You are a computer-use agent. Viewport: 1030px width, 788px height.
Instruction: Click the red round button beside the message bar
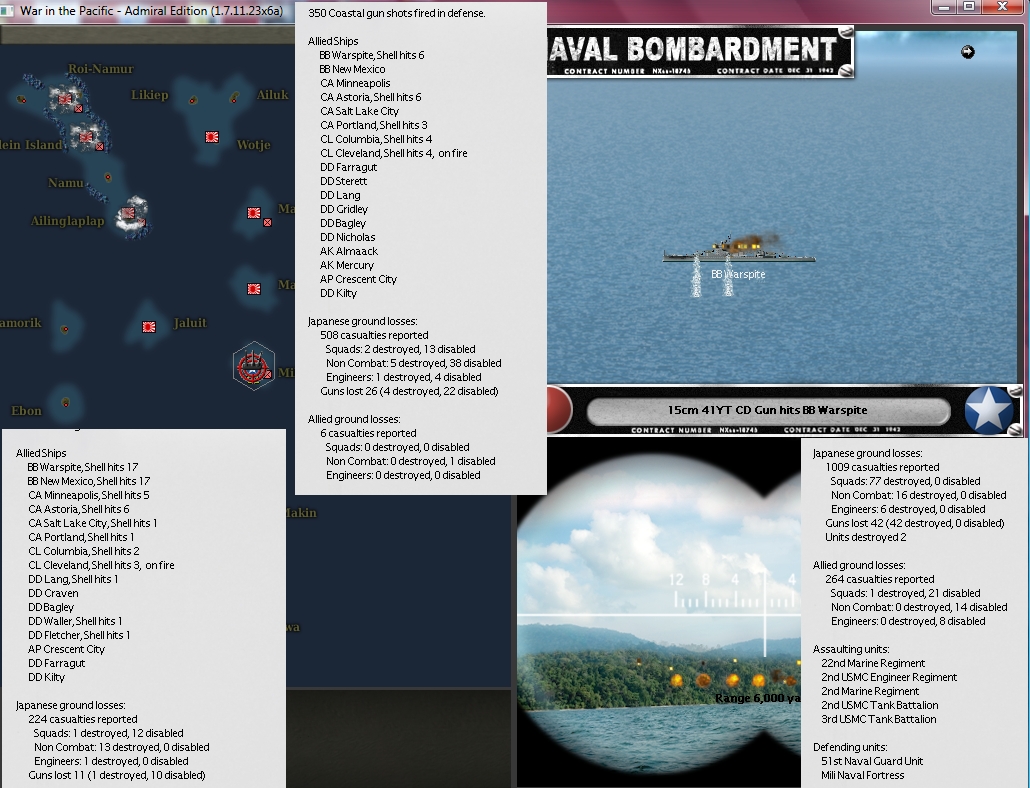559,410
